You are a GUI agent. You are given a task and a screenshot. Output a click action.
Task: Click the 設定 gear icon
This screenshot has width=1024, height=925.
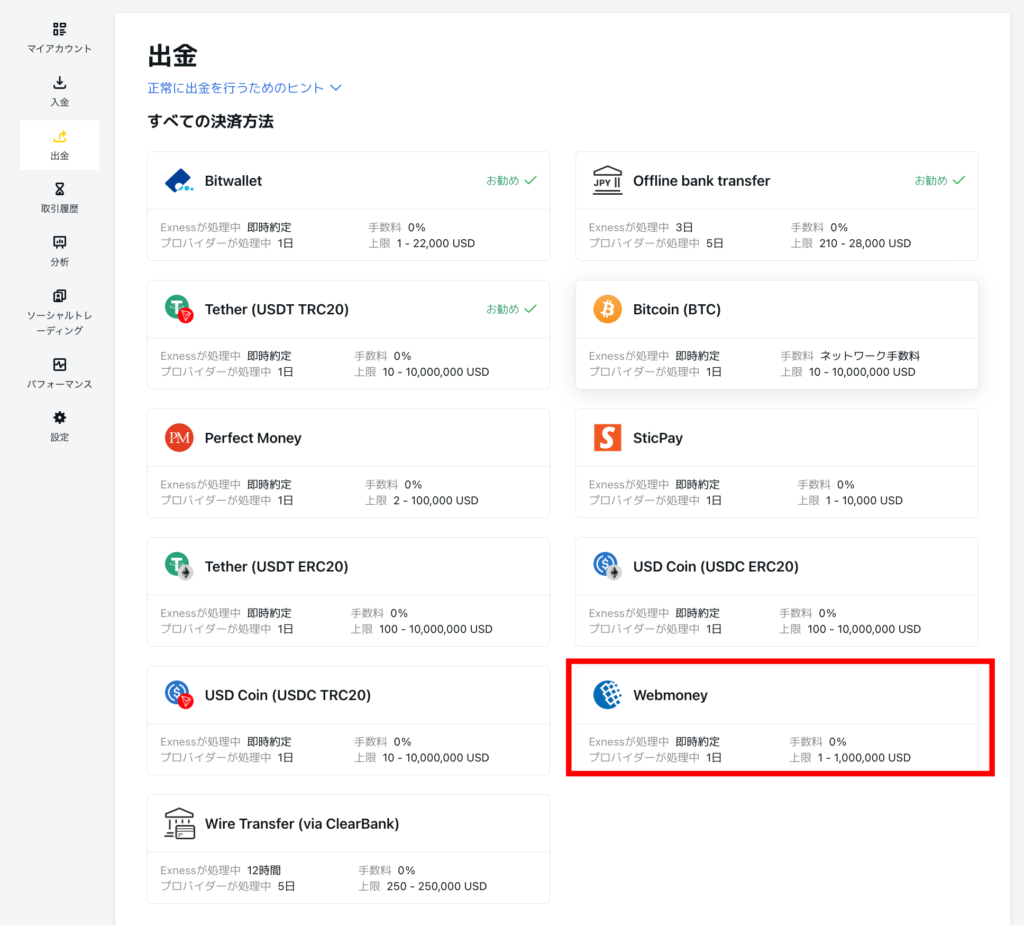[59, 417]
